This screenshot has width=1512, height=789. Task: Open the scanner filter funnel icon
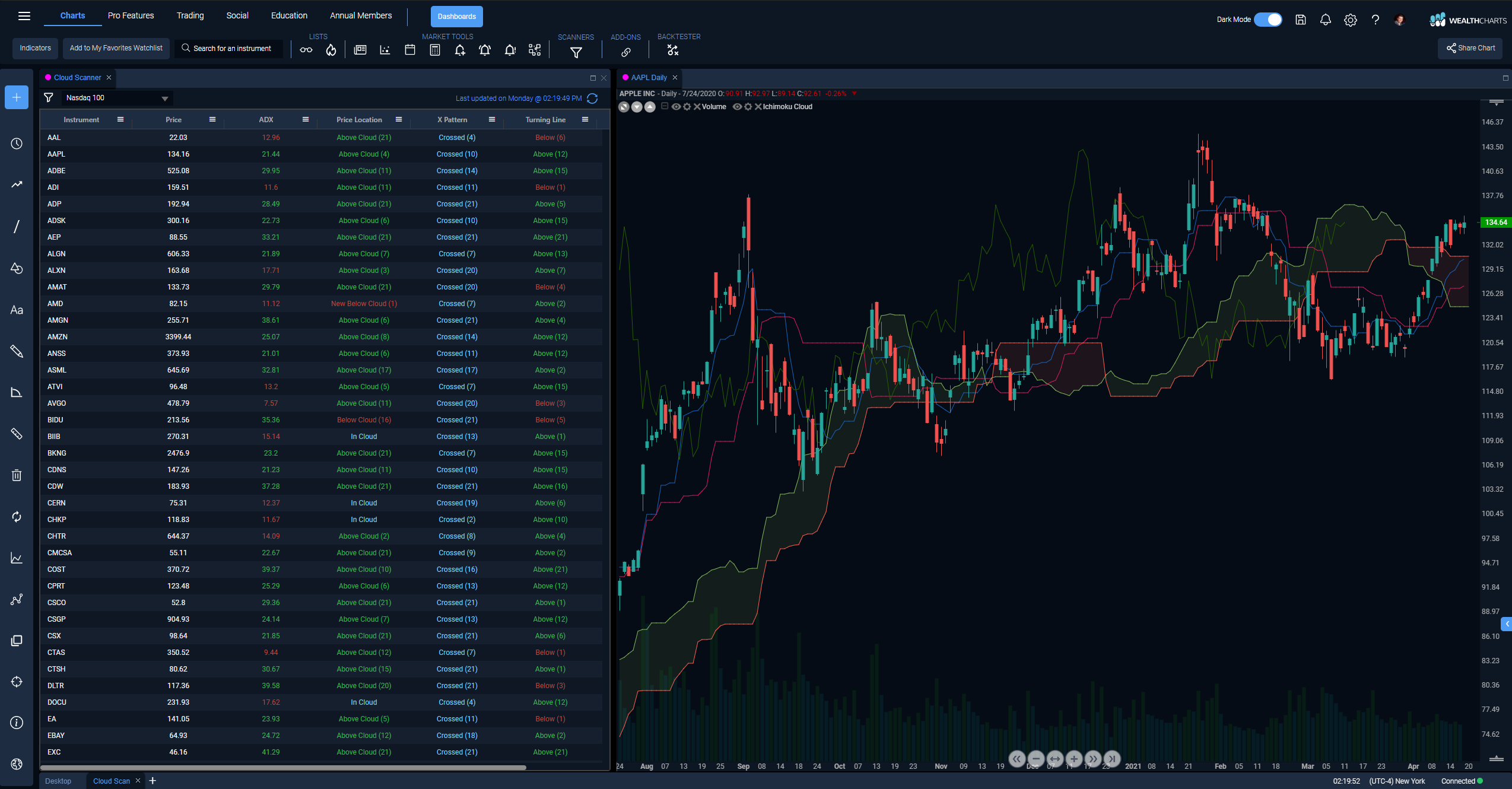pos(49,98)
